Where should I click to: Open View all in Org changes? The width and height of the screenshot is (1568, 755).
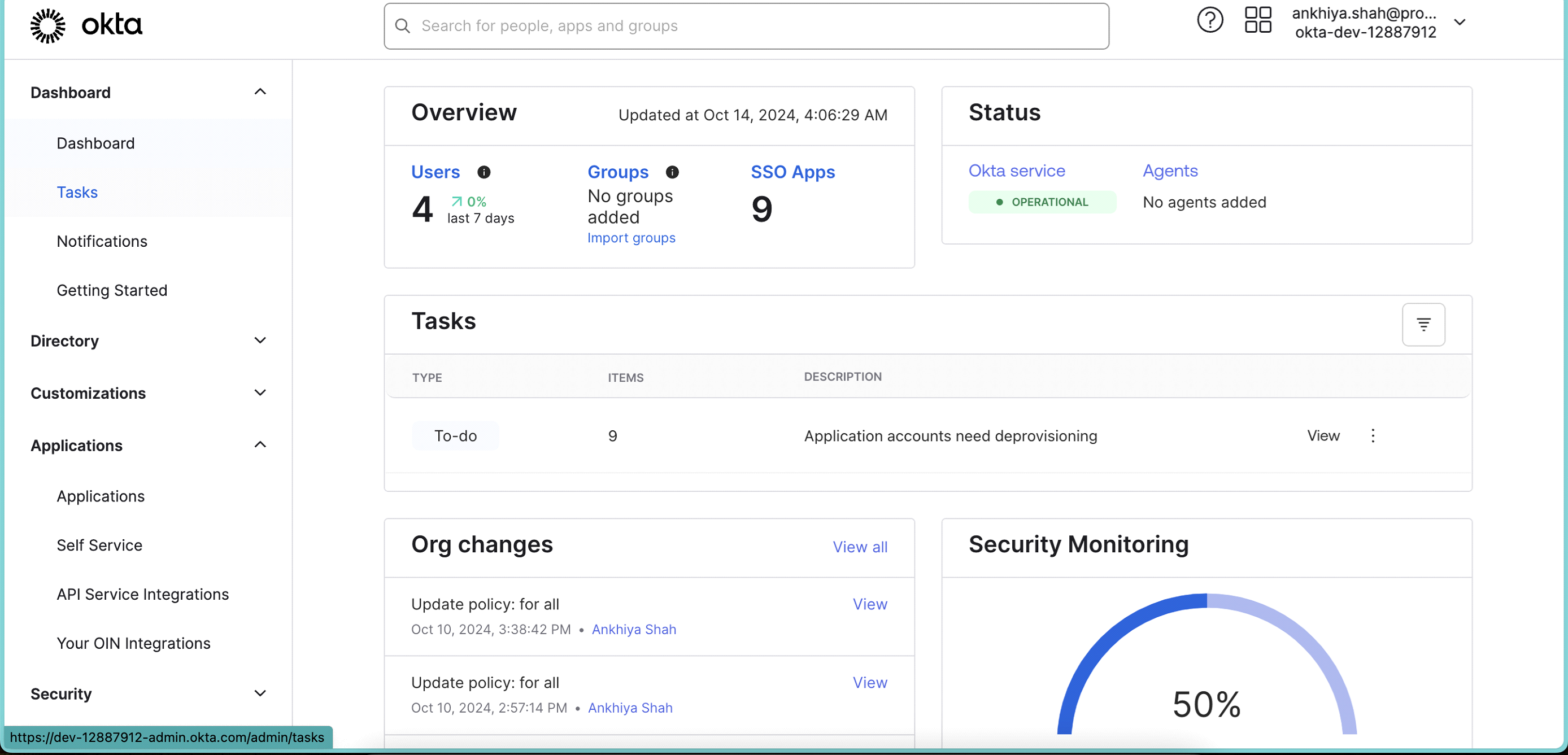(860, 546)
